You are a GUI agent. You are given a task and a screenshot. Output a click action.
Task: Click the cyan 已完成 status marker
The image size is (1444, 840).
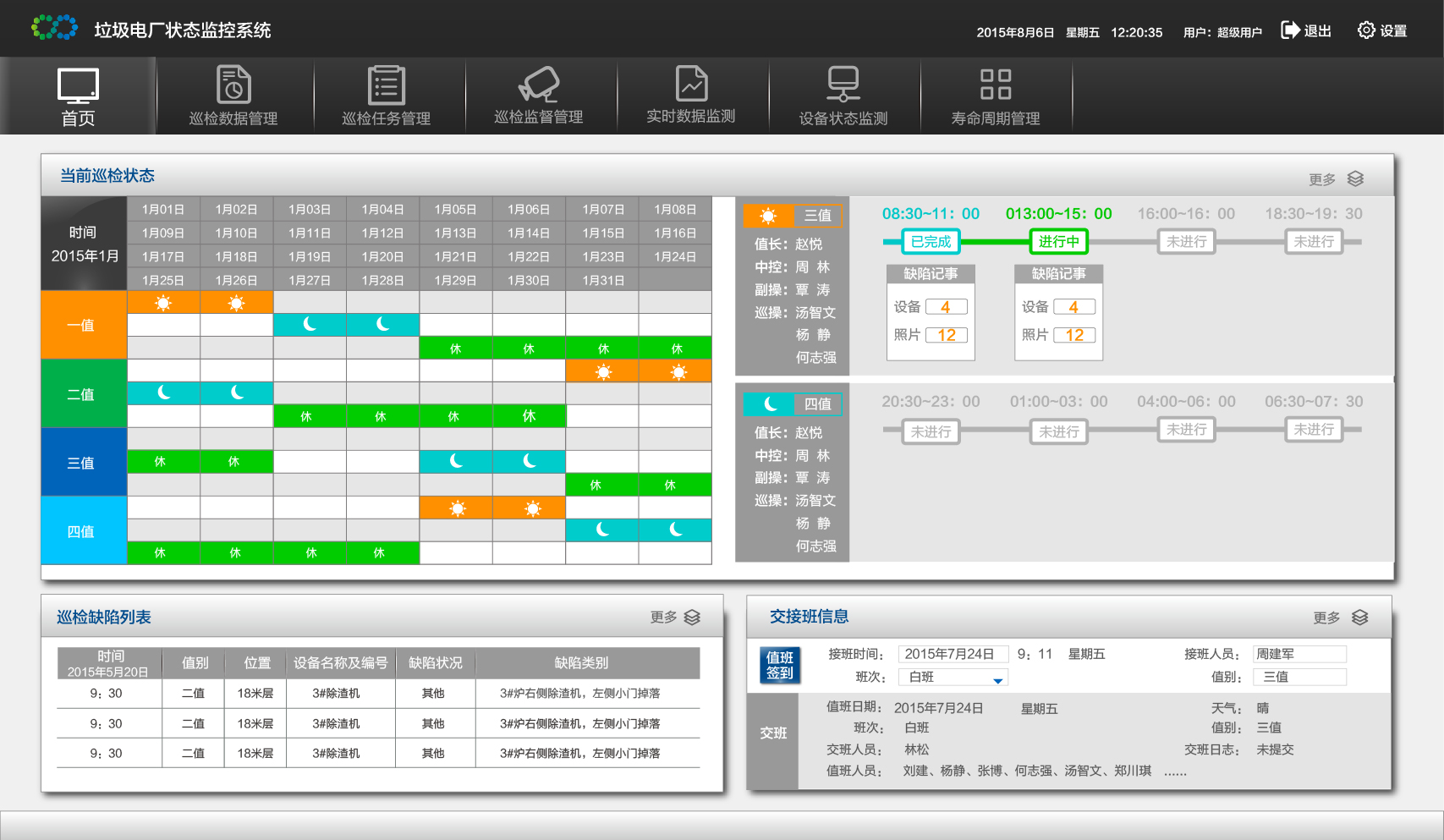(931, 242)
